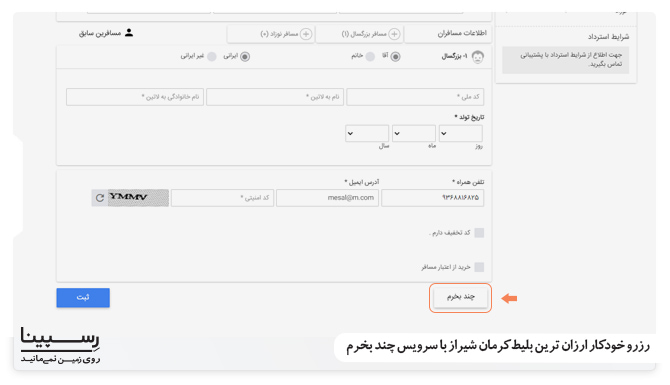
Task: Click the YMMV captcha image
Action: click(x=138, y=198)
